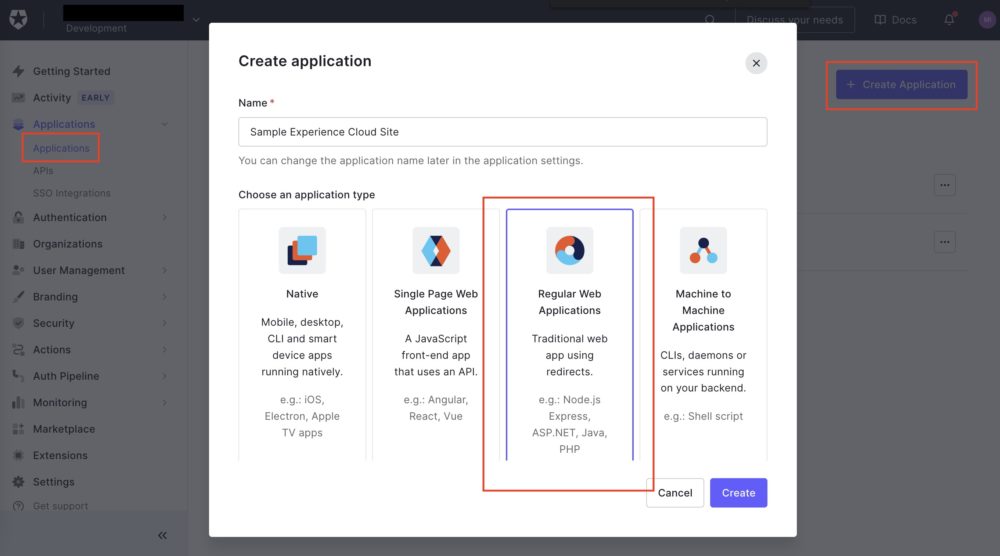1000x556 pixels.
Task: Expand the Auth Pipeline section chevron
Action: [x=165, y=376]
